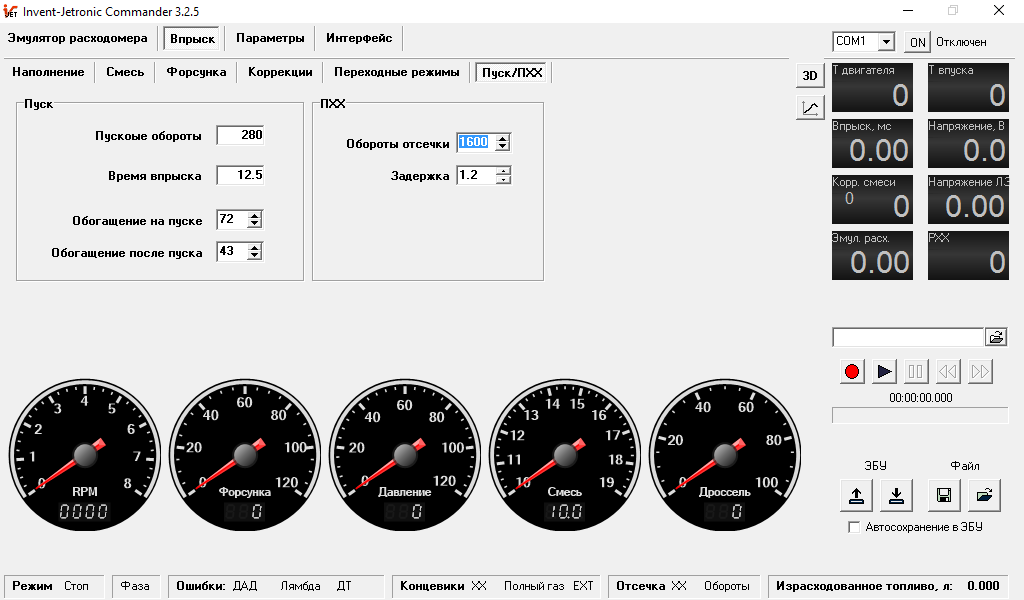The image size is (1024, 600).
Task: Select the Эмулятор расходомера tab
Action: coord(78,38)
